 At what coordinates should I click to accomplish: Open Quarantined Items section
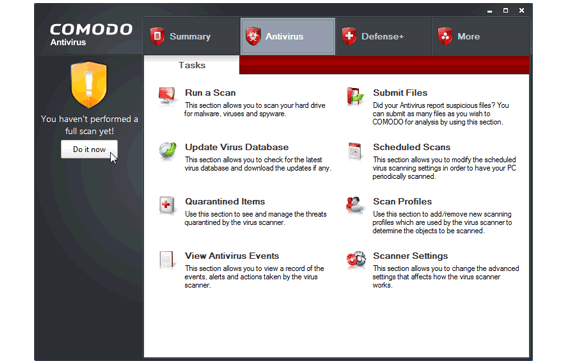coord(225,202)
